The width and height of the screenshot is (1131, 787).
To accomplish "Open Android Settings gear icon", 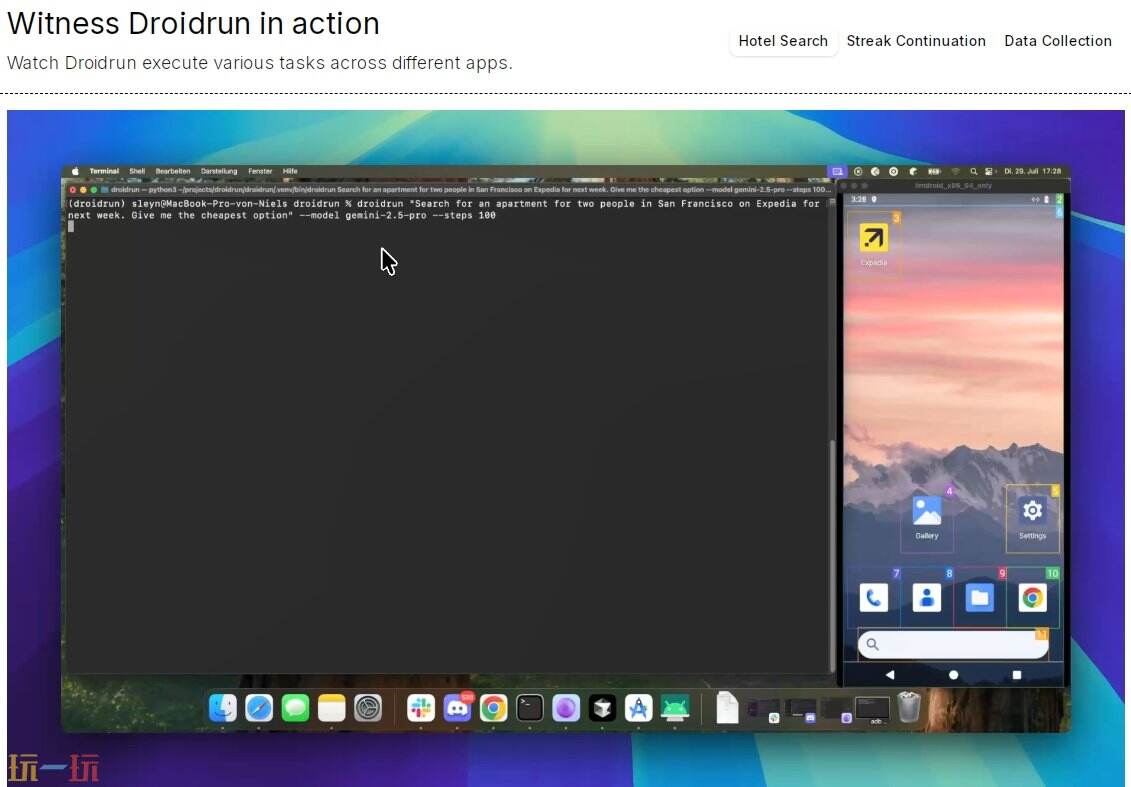I will 1032,511.
